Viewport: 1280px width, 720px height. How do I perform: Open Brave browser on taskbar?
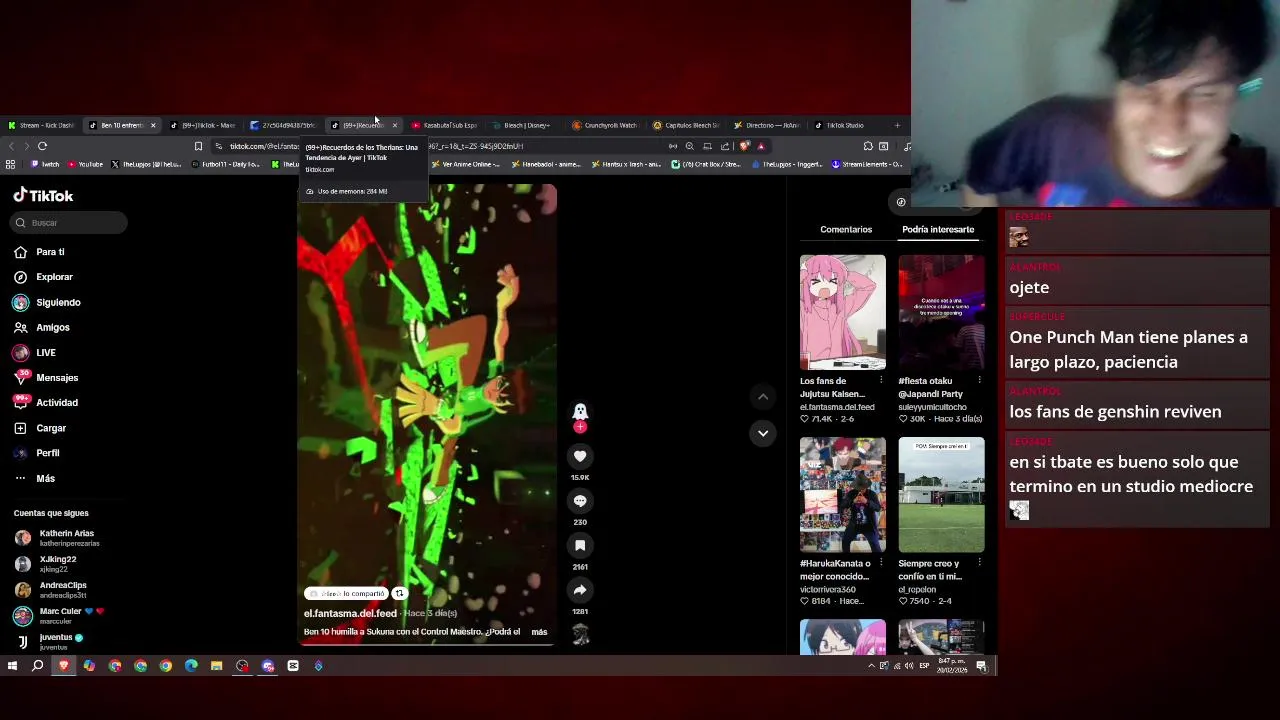pos(64,666)
